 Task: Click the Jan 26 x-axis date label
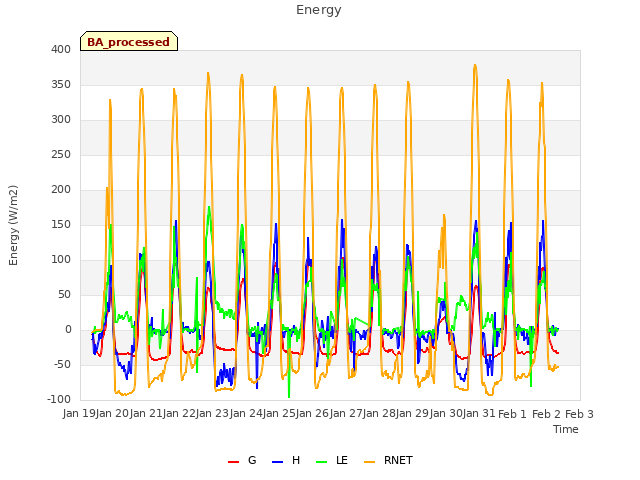coord(312,414)
